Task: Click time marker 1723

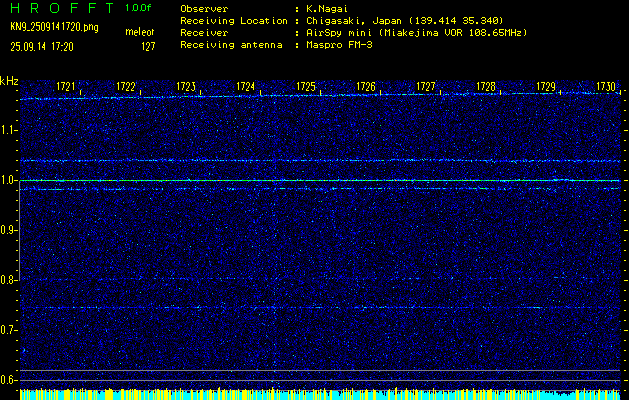Action: coord(186,86)
